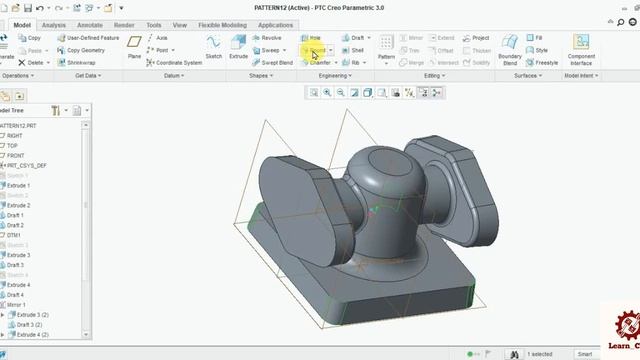Switch to the Analysis tab
The image size is (640, 360).
[x=54, y=25]
